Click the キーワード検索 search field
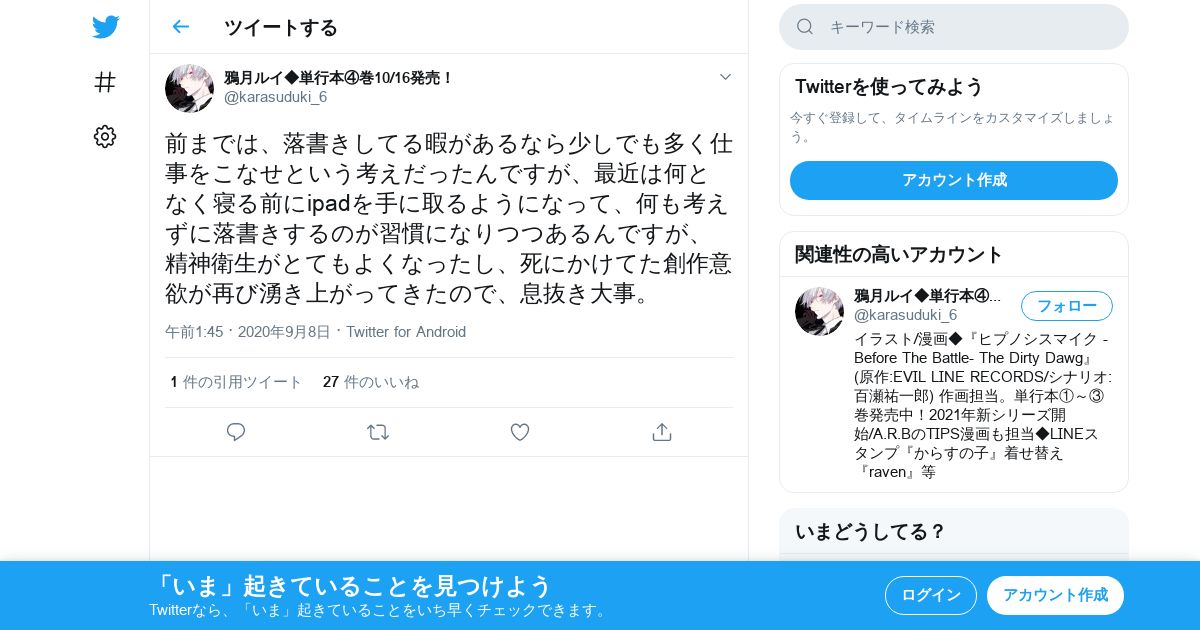1200x630 pixels. pyautogui.click(x=954, y=27)
